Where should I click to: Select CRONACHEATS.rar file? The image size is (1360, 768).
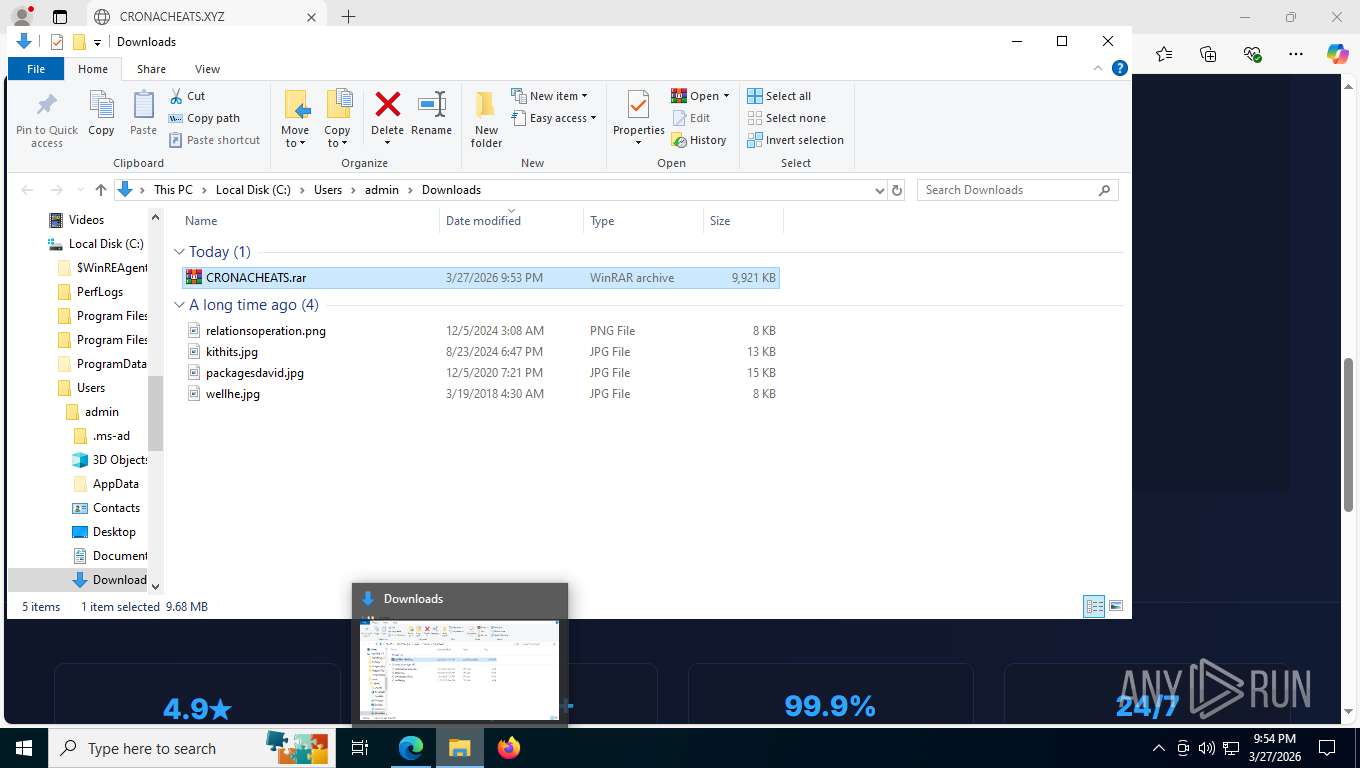[481, 278]
